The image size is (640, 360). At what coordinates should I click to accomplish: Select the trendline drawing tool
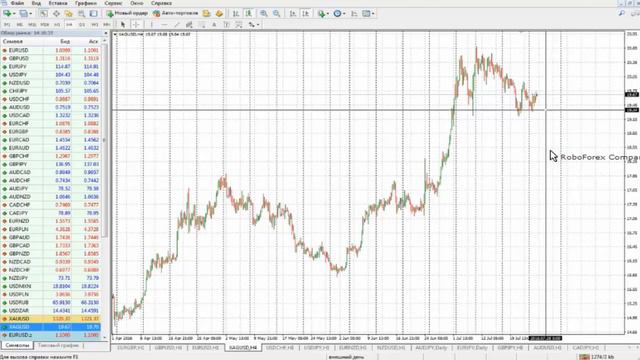(x=177, y=24)
